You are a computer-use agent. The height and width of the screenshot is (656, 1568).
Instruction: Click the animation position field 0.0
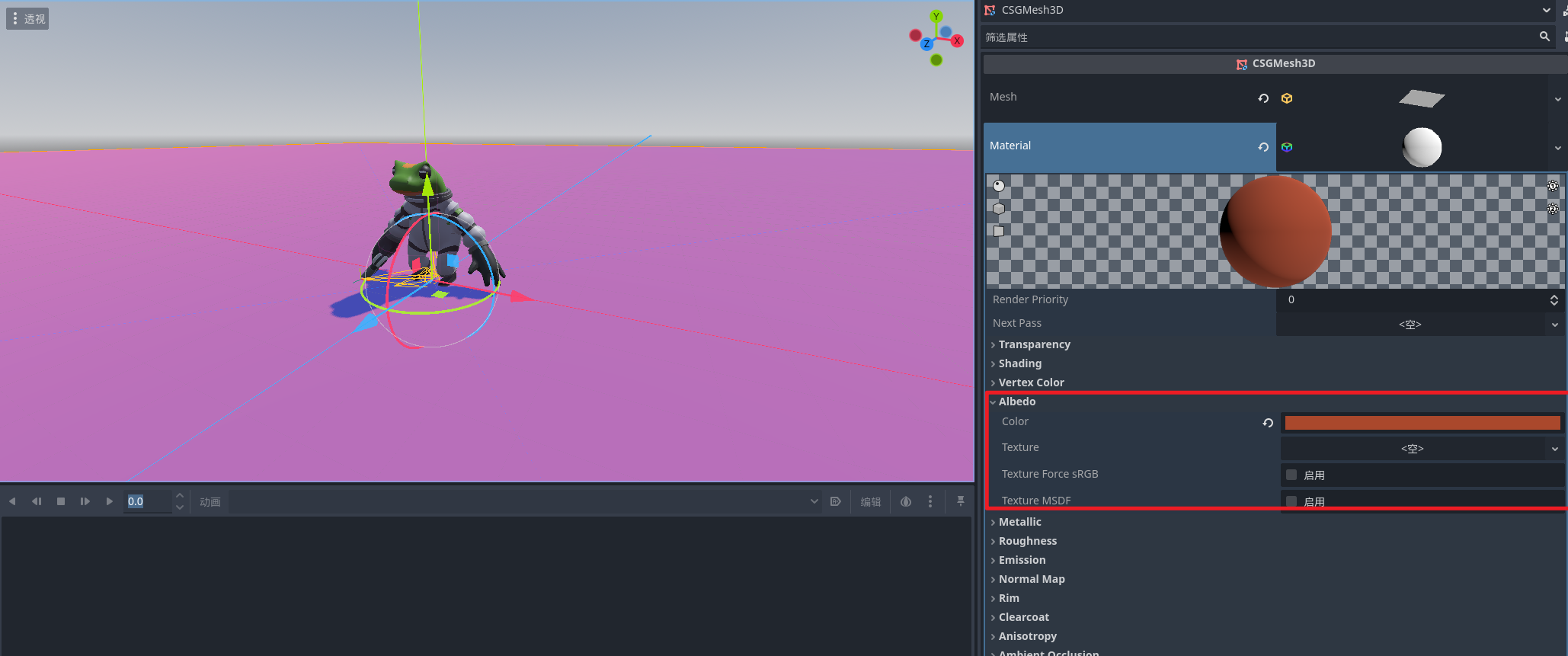(x=149, y=501)
